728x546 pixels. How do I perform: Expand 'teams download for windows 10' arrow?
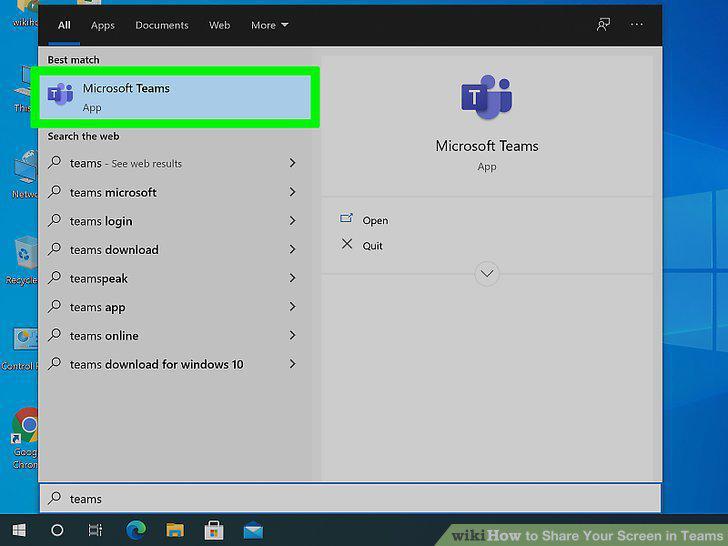click(292, 364)
